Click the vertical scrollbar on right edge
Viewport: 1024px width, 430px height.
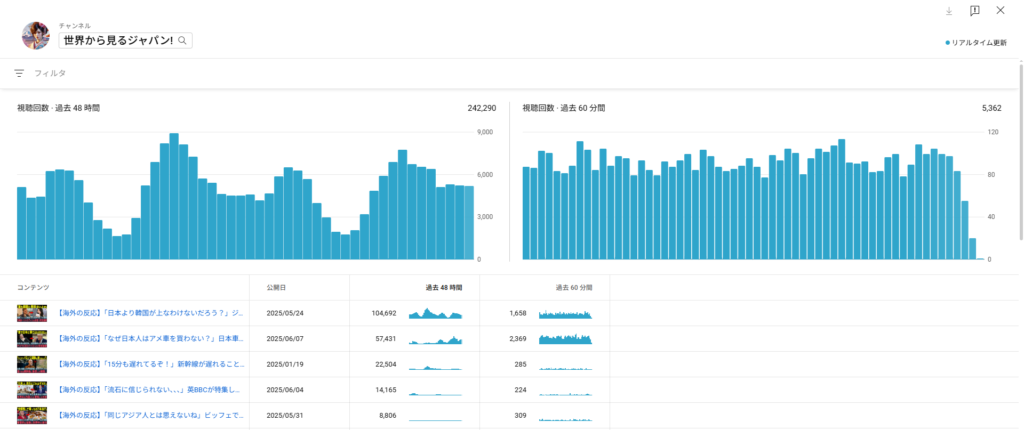pos(1020,150)
